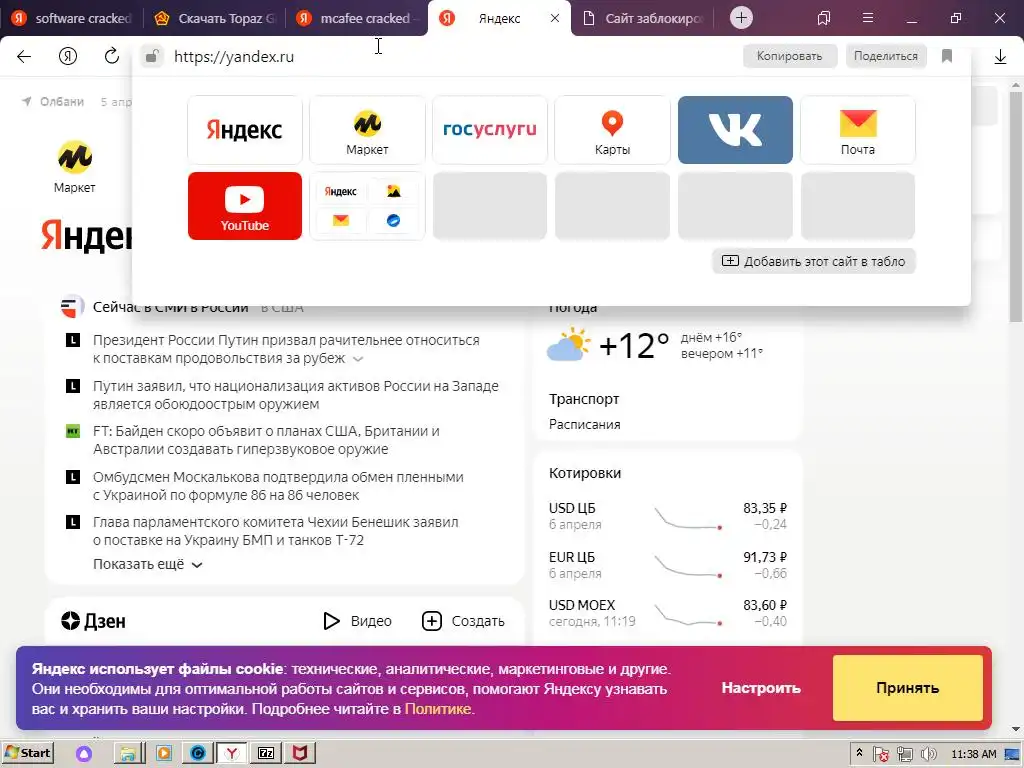Viewport: 1024px width, 768px height.
Task: Open the media player taskbar icon
Action: click(163, 754)
